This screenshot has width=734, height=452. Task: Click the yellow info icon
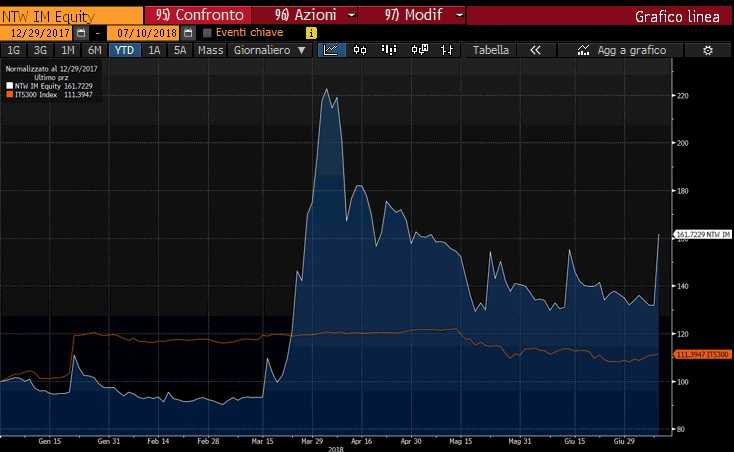pyautogui.click(x=311, y=33)
